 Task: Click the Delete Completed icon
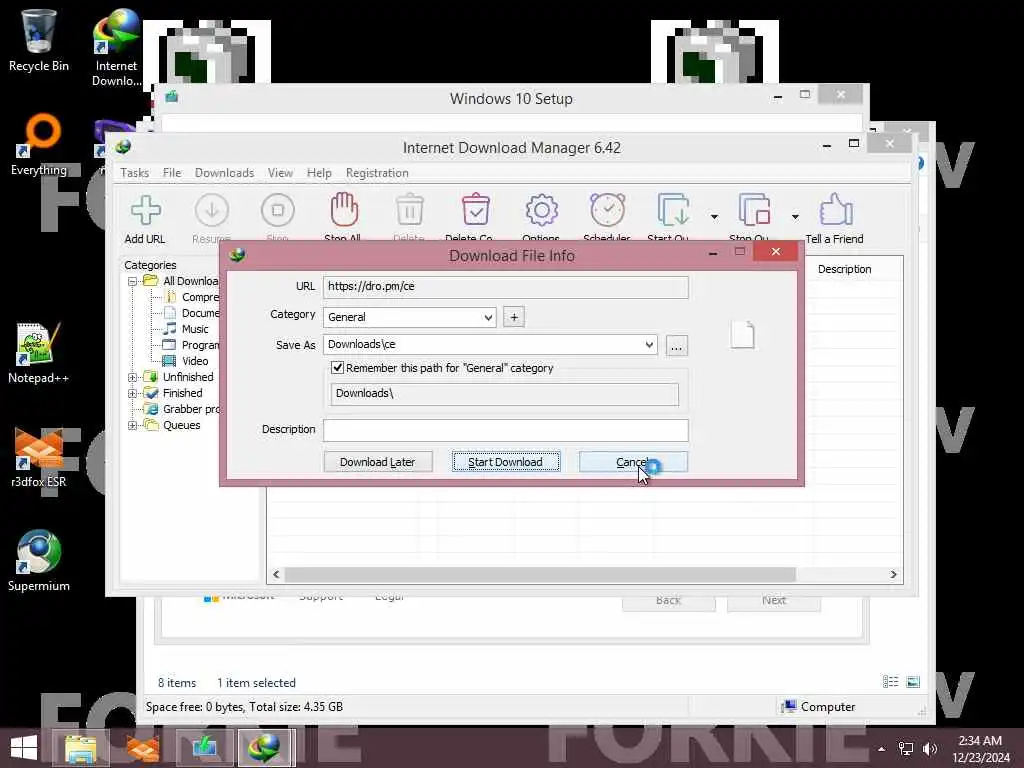475,210
